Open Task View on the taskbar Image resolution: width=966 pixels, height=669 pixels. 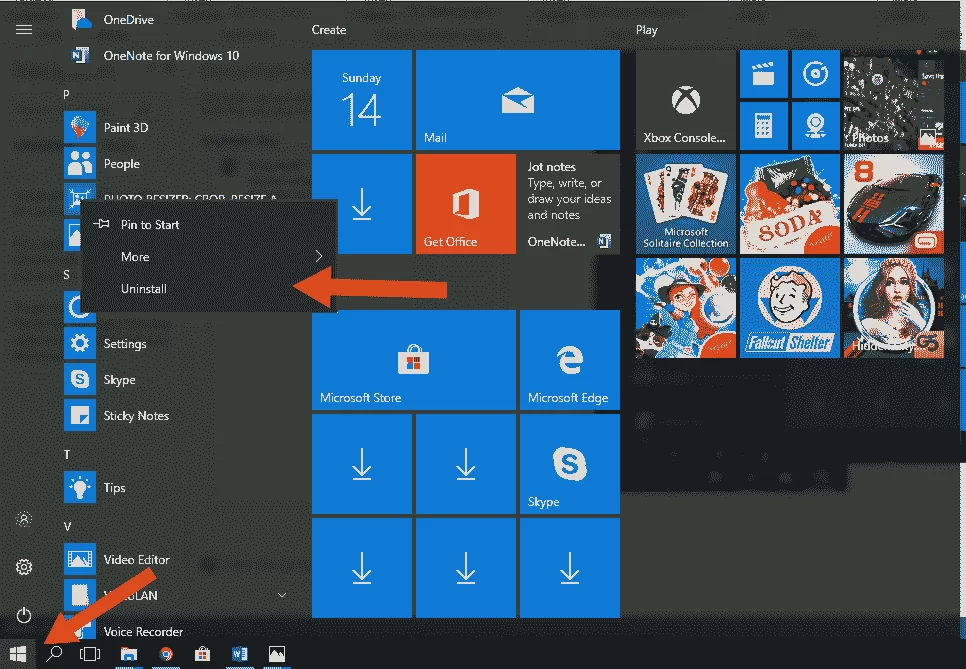pyautogui.click(x=90, y=654)
